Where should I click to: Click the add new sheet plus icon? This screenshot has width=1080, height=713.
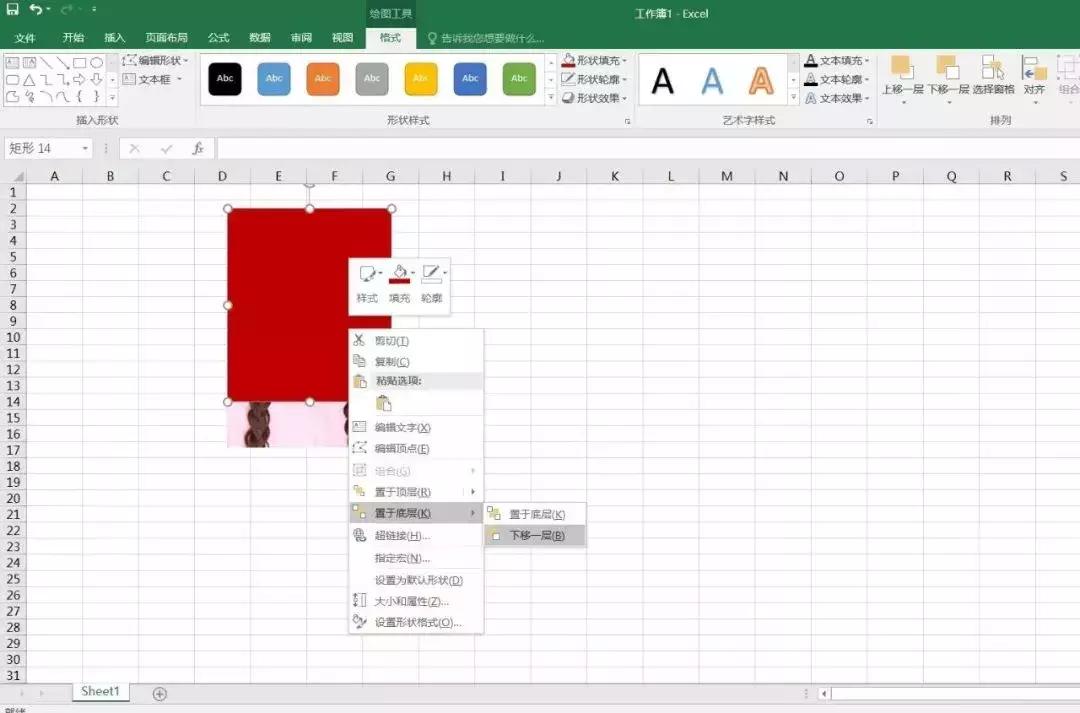tap(159, 694)
